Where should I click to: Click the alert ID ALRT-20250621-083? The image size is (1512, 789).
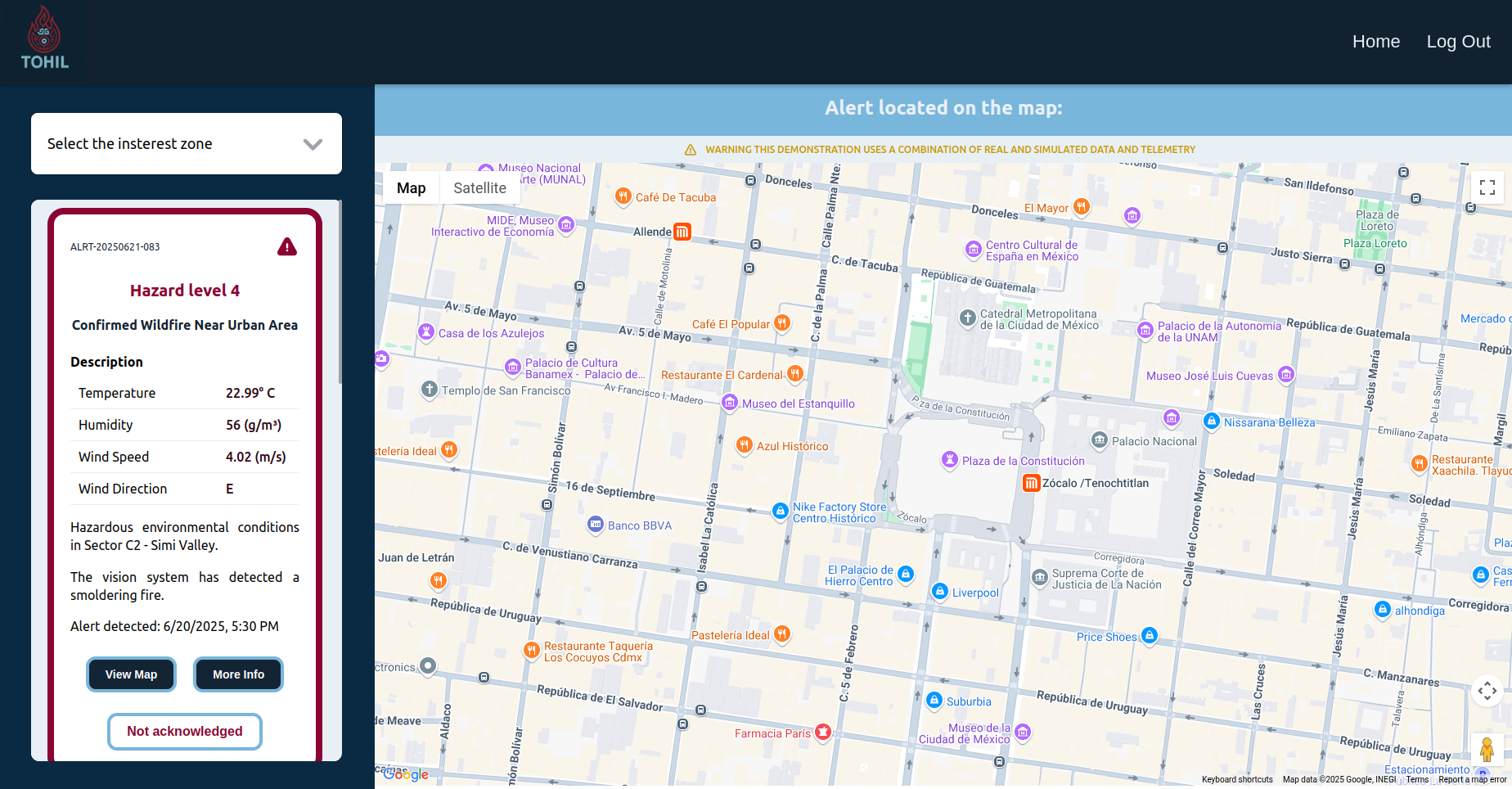pyautogui.click(x=115, y=247)
